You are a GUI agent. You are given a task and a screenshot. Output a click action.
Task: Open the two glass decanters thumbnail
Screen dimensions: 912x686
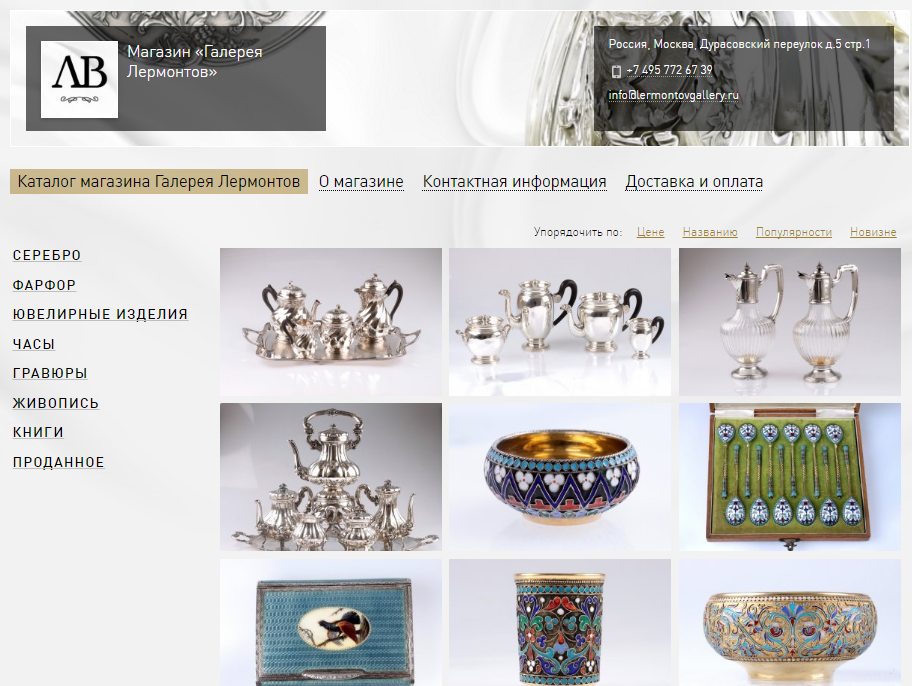point(789,322)
